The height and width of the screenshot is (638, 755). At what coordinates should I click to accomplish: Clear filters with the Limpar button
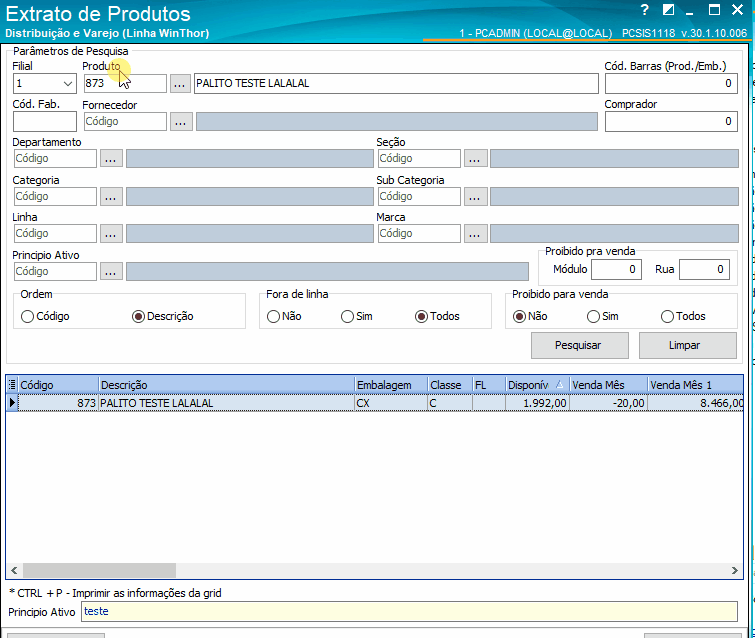point(687,345)
